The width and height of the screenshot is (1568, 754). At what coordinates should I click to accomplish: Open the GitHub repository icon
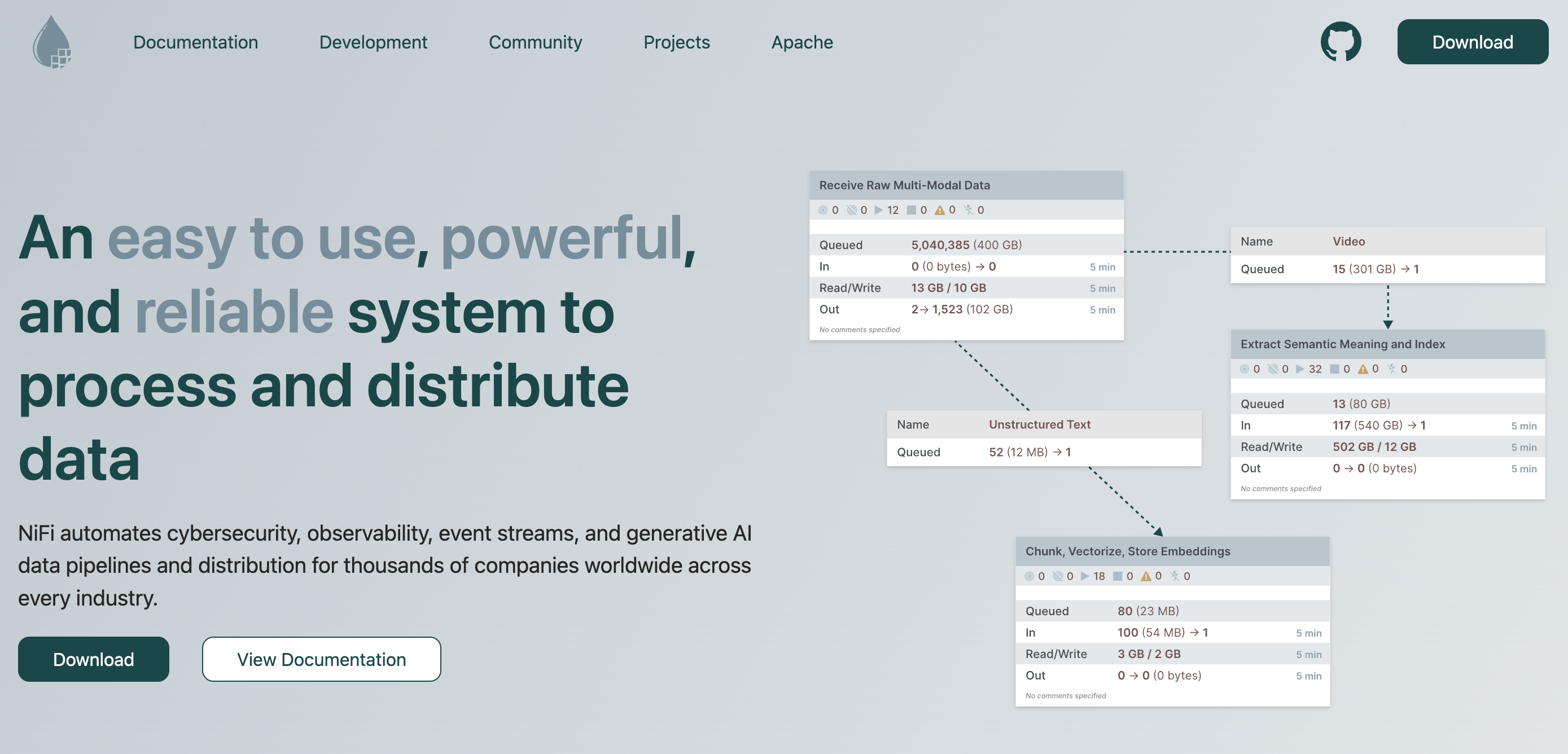coord(1341,41)
